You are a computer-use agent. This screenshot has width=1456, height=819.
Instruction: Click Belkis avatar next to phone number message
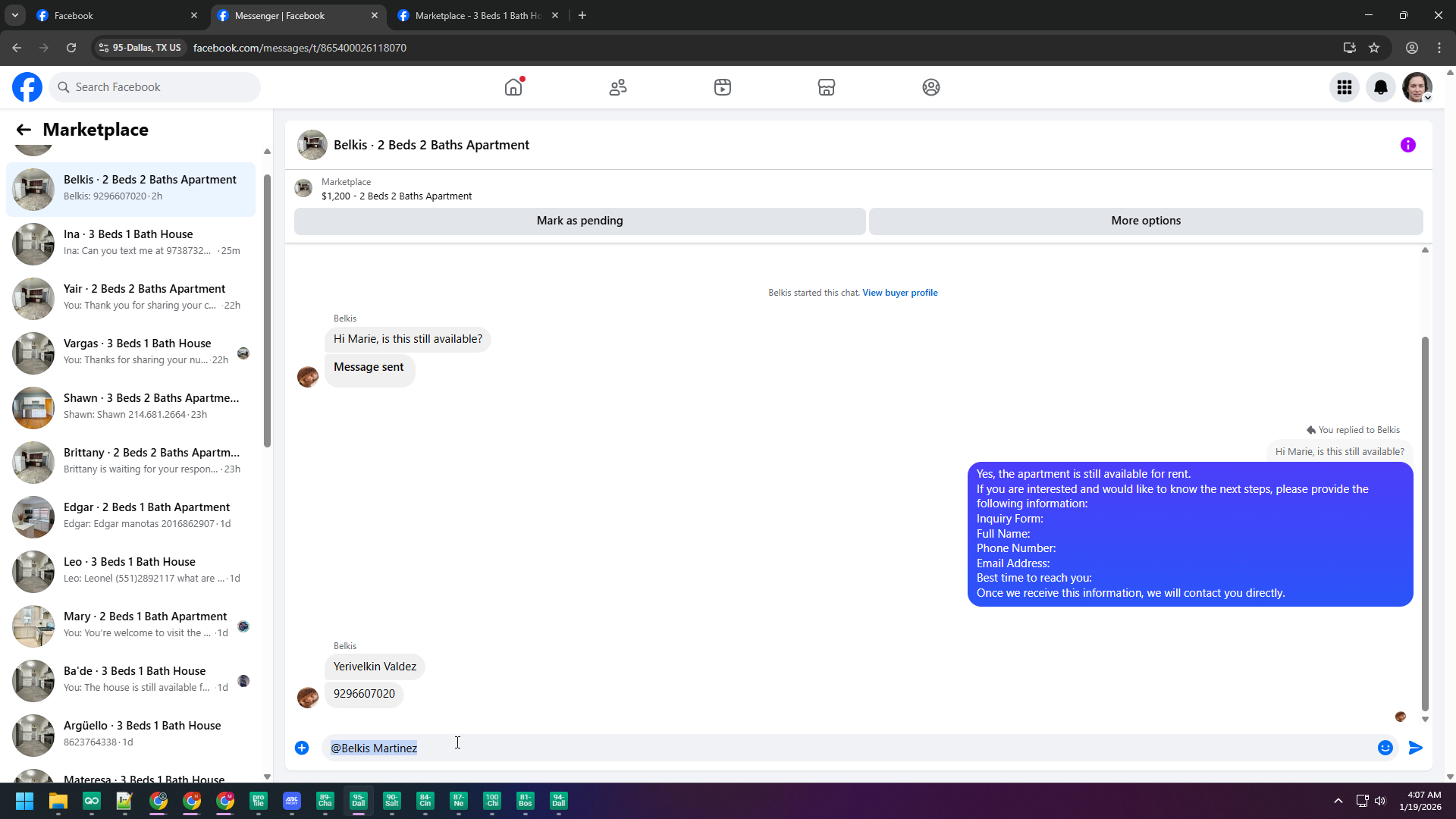308,697
